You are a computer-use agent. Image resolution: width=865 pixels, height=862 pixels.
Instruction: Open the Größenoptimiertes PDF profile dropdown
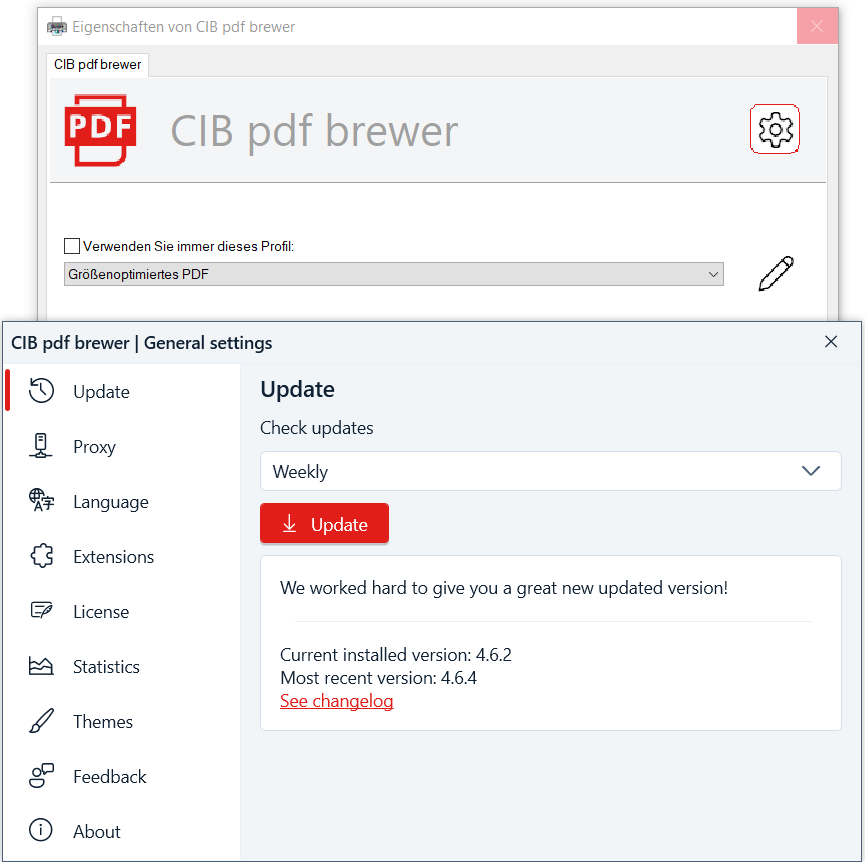(393, 274)
